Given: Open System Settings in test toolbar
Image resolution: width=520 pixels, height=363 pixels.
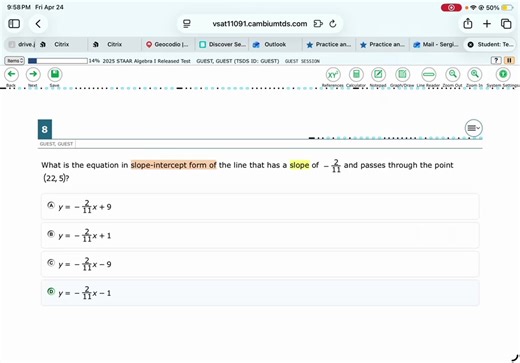Looking at the screenshot, I should click(503, 74).
